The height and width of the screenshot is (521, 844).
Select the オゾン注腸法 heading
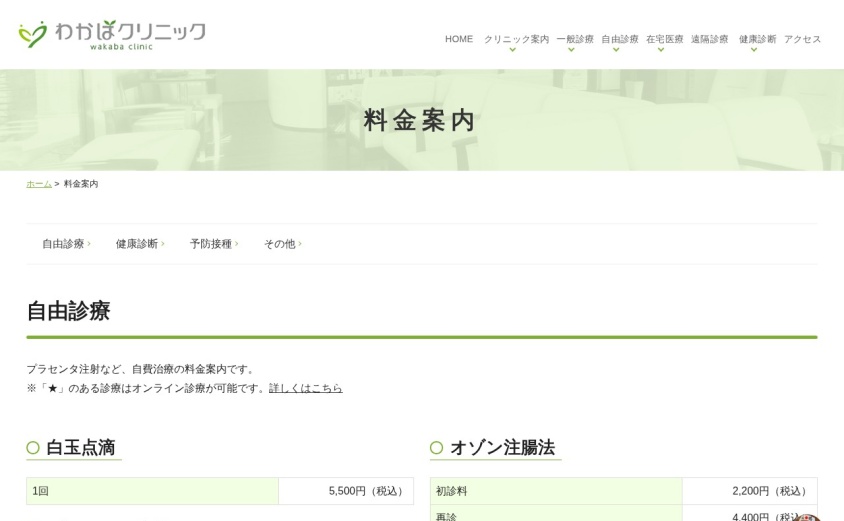502,447
